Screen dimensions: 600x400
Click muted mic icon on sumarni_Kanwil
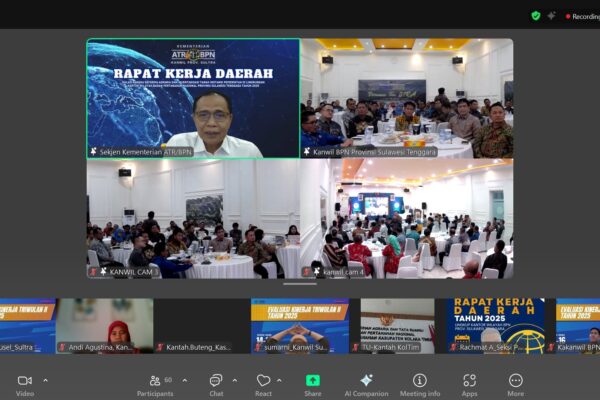click(258, 347)
